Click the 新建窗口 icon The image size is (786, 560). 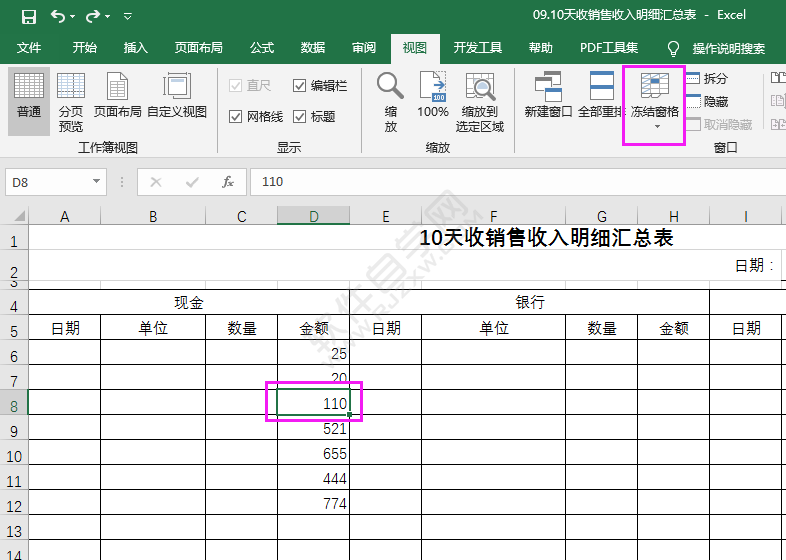(x=548, y=94)
